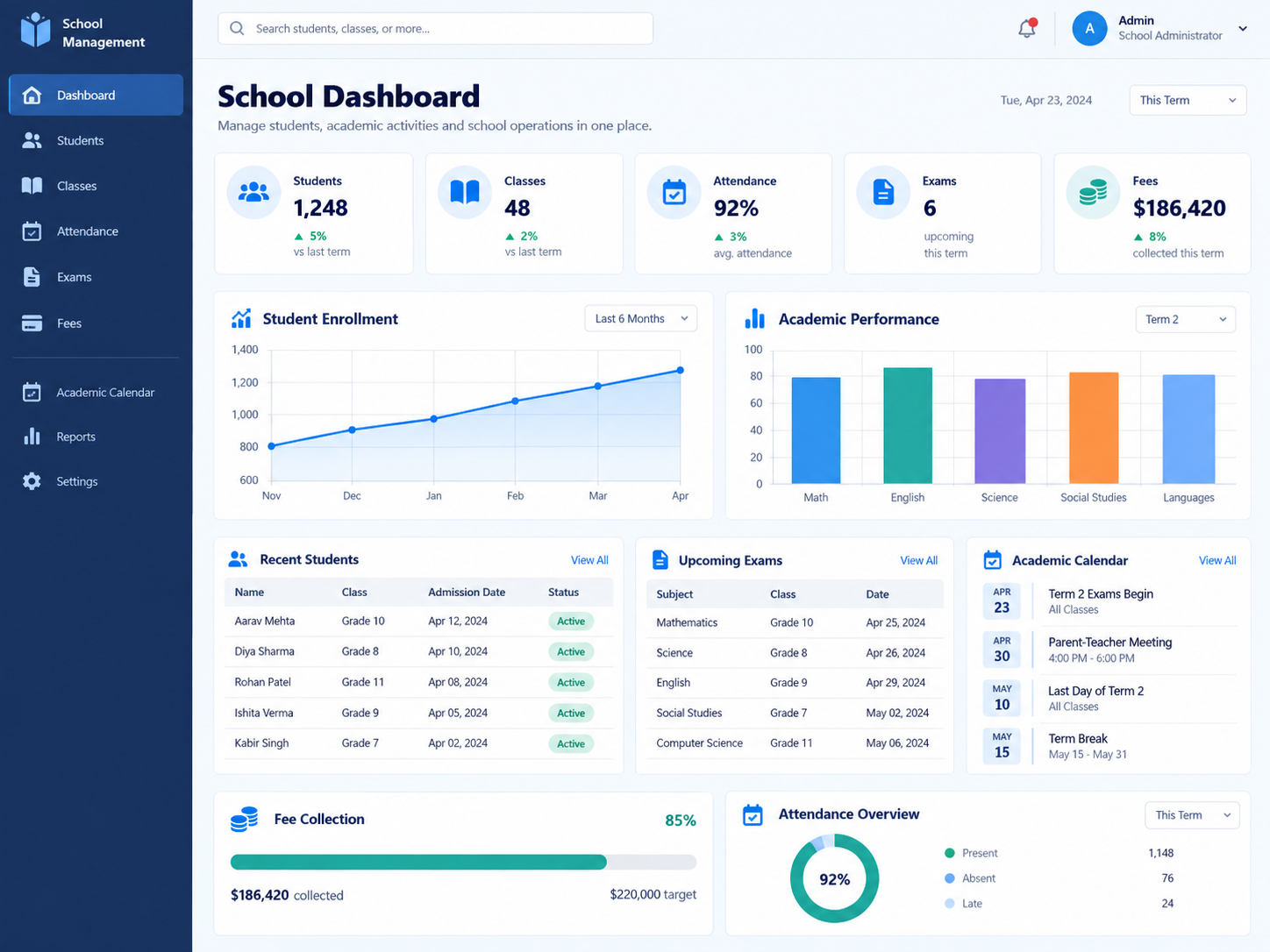Click Aarav Mehta's Active status badge
The height and width of the screenshot is (952, 1270).
point(571,622)
